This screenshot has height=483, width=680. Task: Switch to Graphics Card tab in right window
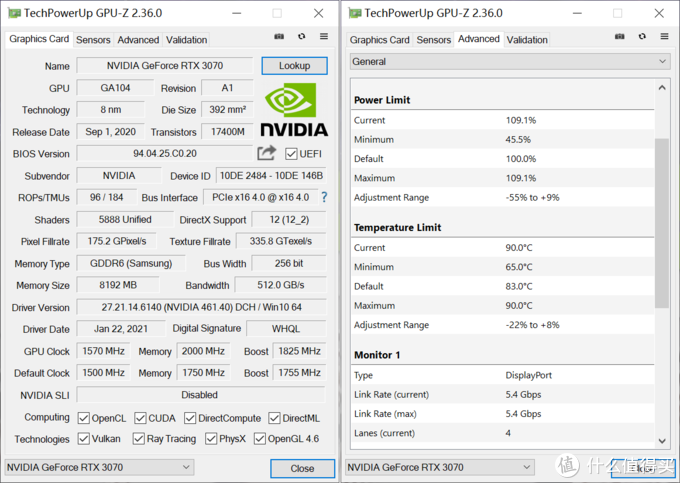379,40
